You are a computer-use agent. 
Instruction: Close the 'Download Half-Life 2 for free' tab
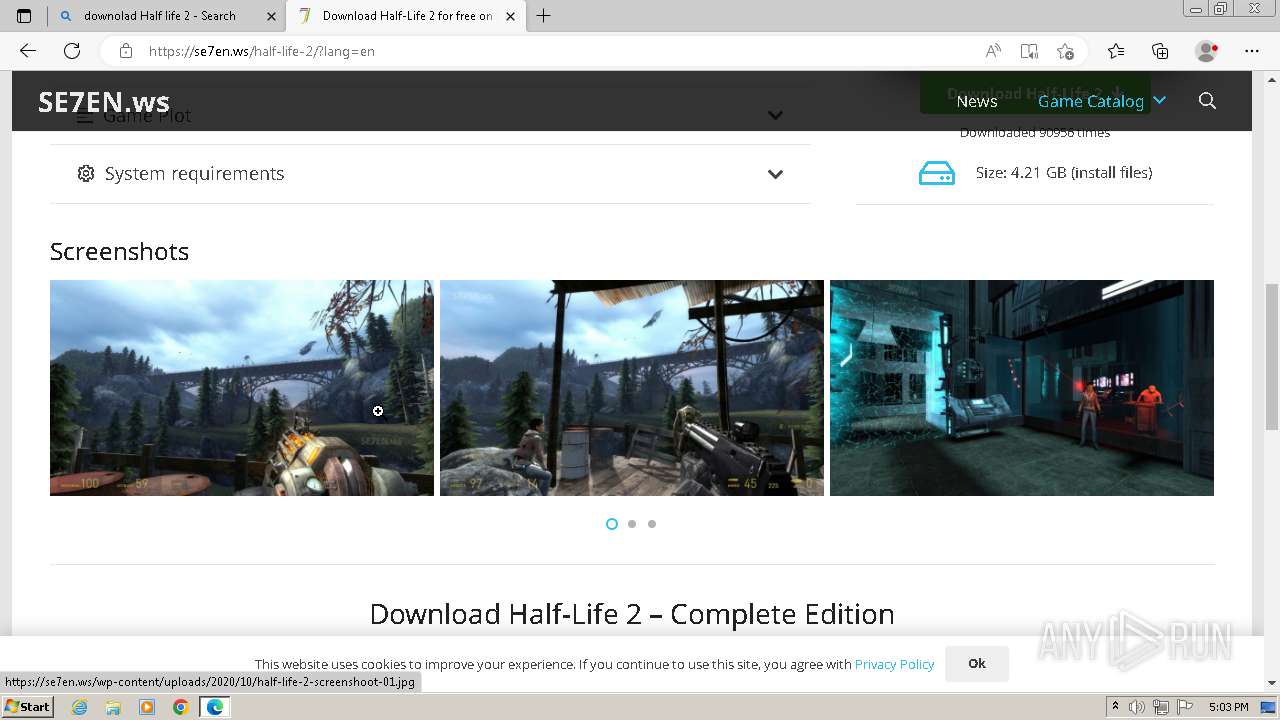point(511,16)
